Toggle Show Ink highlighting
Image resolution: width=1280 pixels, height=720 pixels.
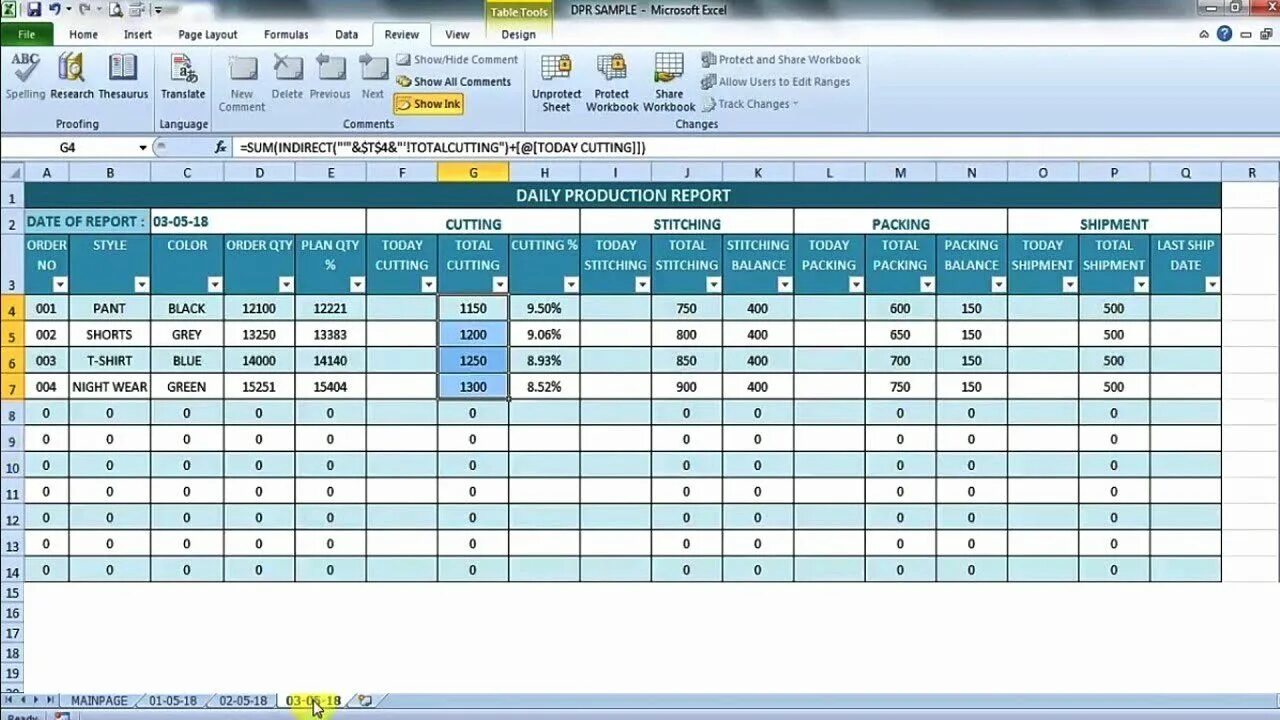point(428,103)
